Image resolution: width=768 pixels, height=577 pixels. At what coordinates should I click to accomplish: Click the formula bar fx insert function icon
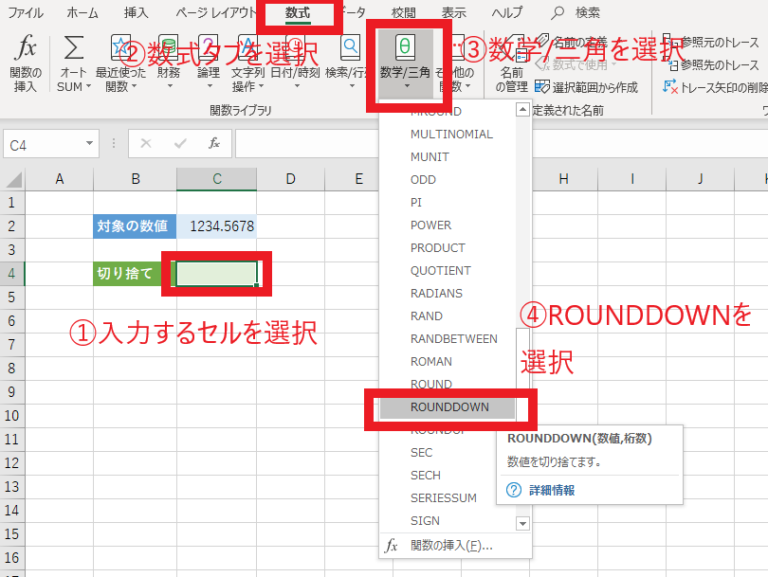point(214,143)
